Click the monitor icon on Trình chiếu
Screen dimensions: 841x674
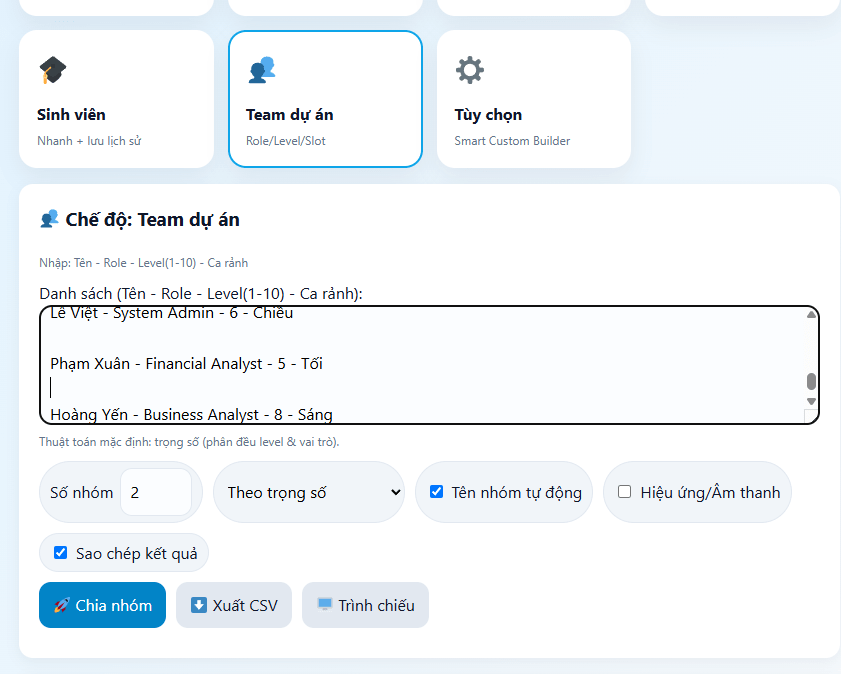click(x=325, y=605)
